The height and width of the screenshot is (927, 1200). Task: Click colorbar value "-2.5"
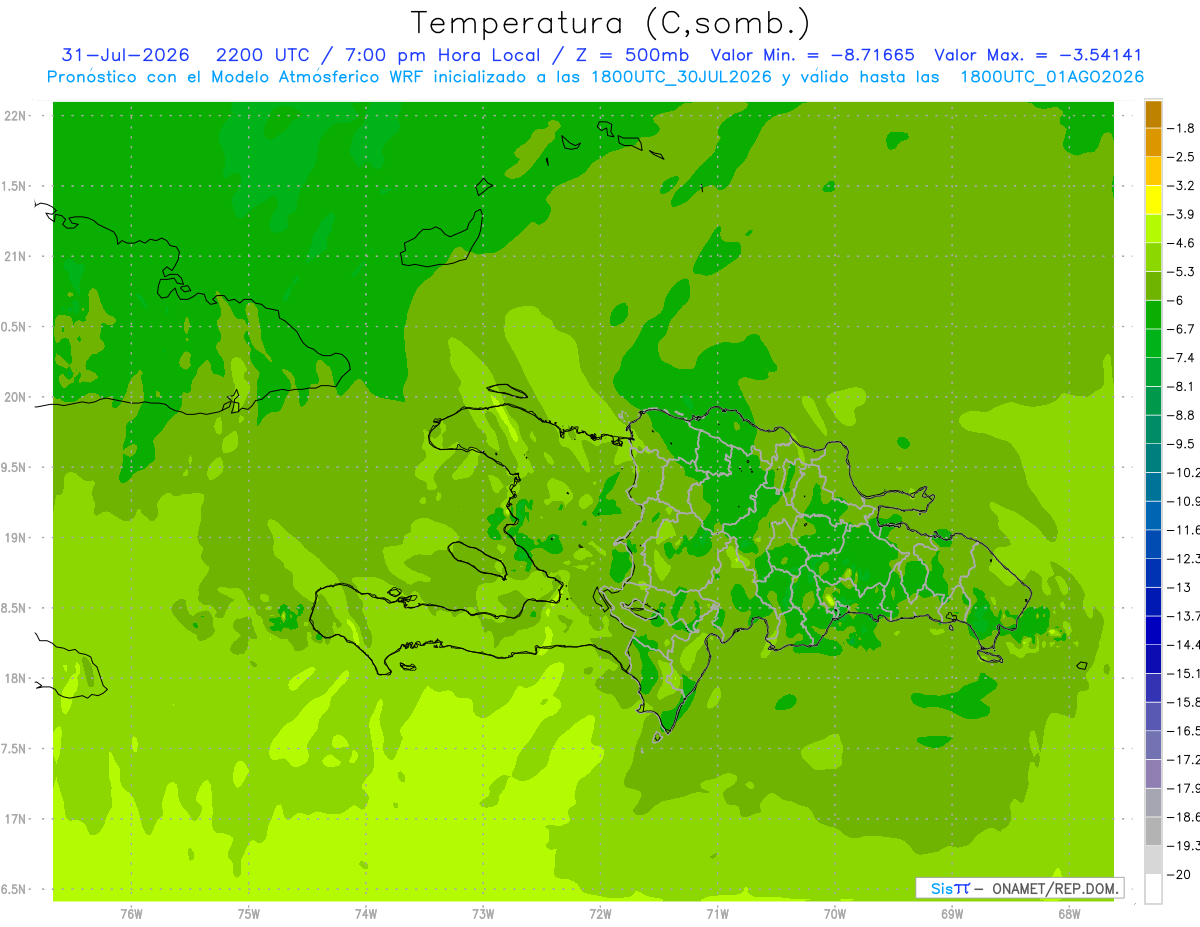tap(1181, 157)
